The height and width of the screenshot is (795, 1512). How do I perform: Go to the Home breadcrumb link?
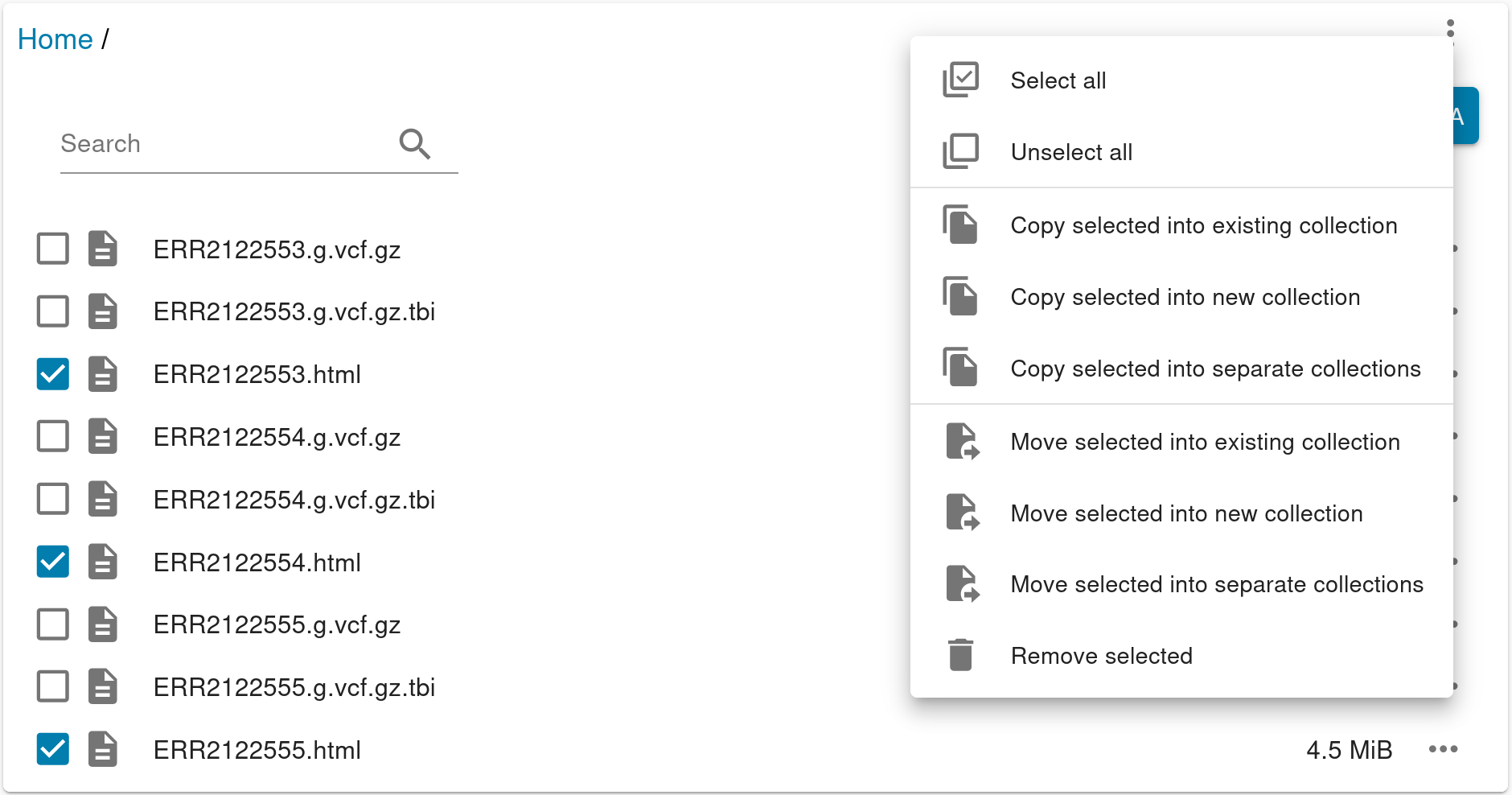click(55, 39)
